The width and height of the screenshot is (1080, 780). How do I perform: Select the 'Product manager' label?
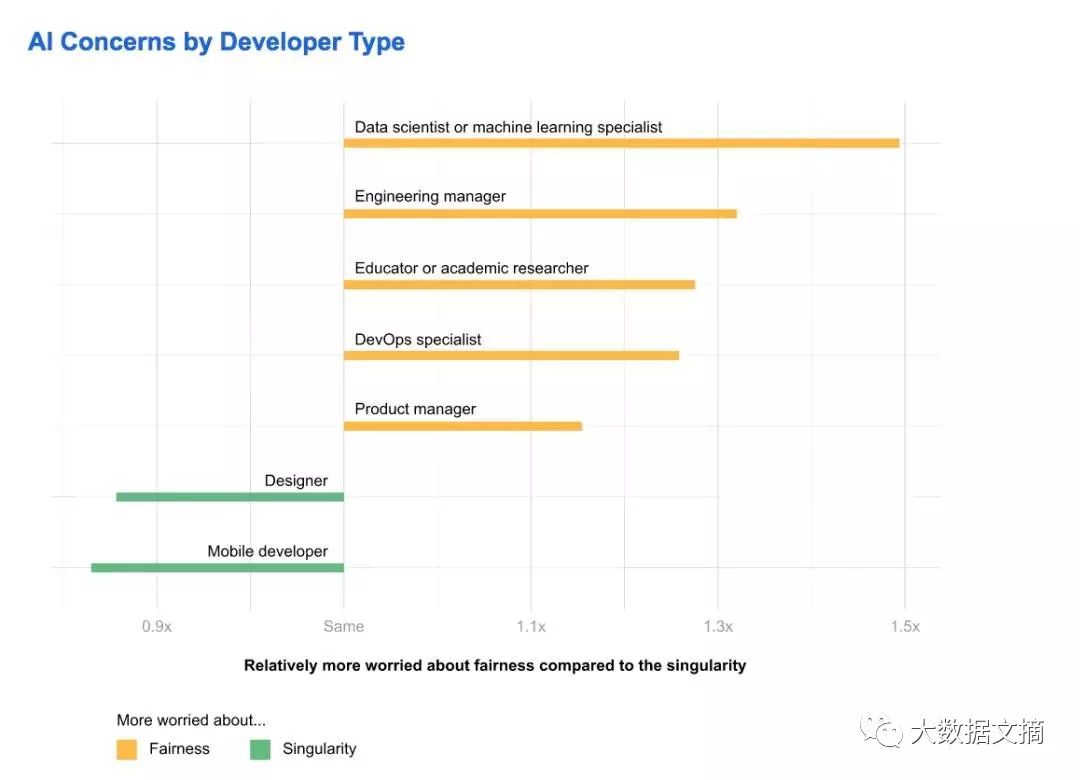415,409
